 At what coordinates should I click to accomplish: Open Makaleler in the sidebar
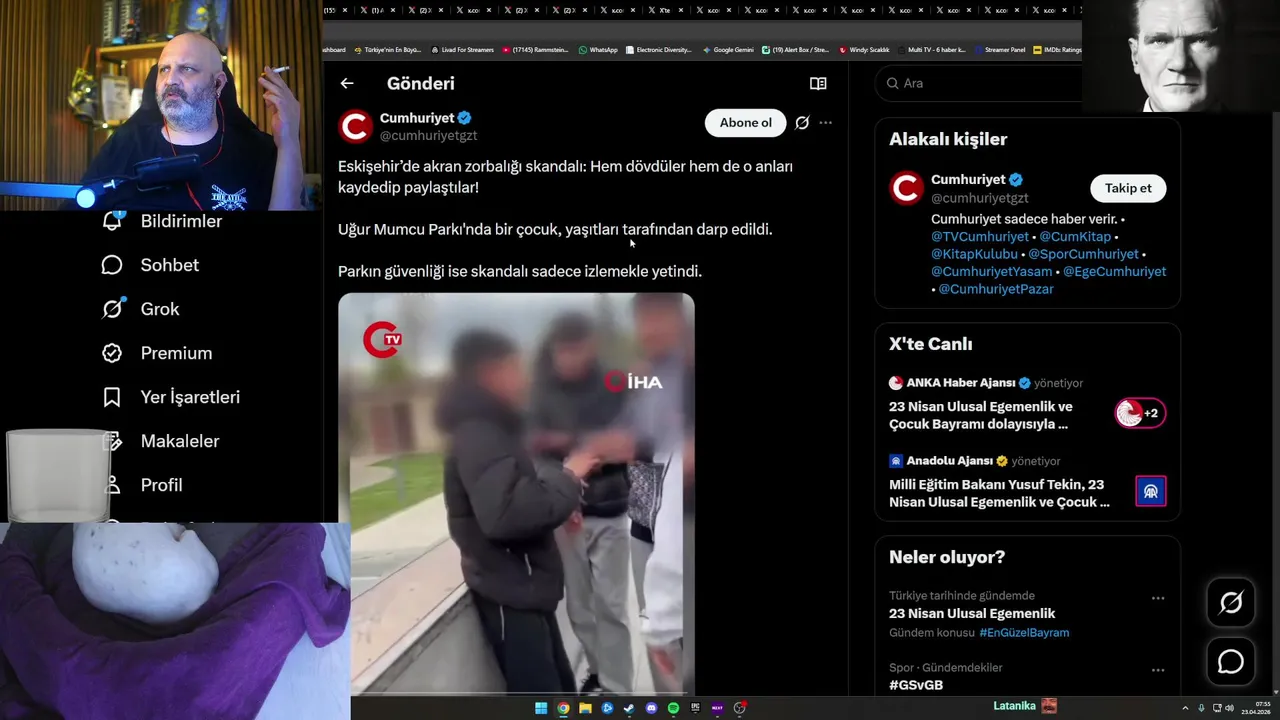tap(179, 441)
